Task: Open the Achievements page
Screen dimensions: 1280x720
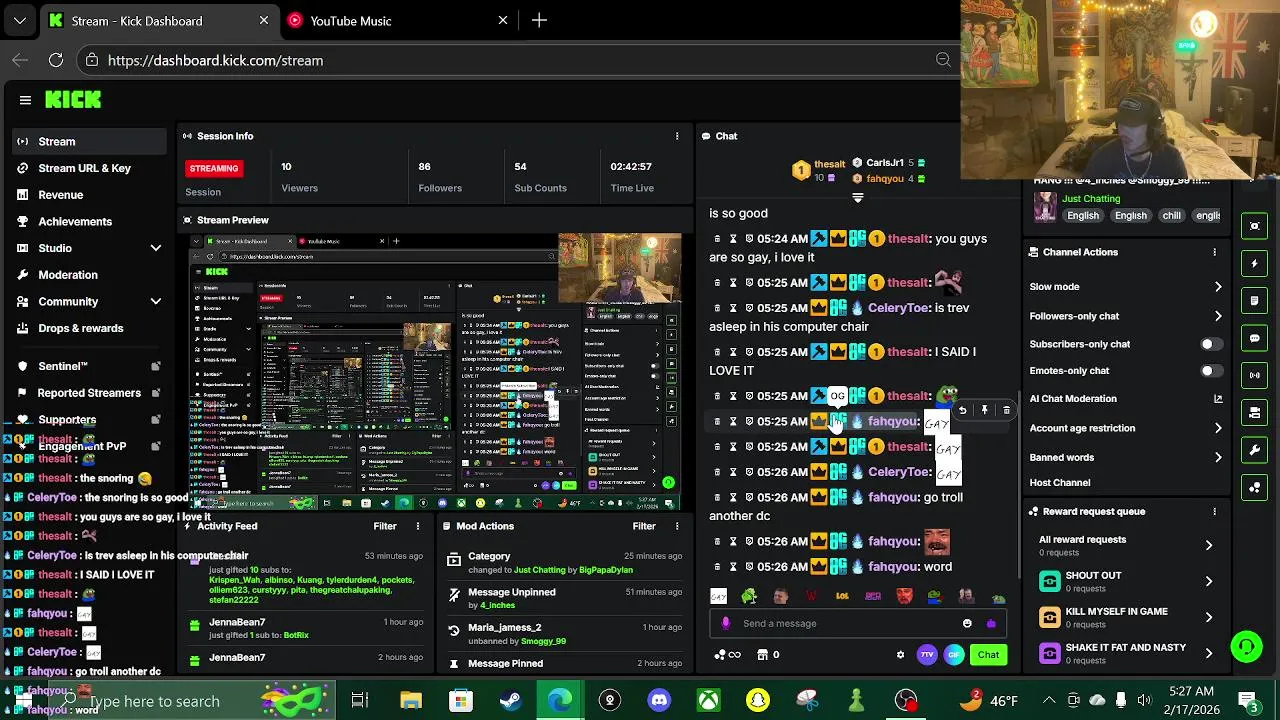Action: pyautogui.click(x=75, y=221)
